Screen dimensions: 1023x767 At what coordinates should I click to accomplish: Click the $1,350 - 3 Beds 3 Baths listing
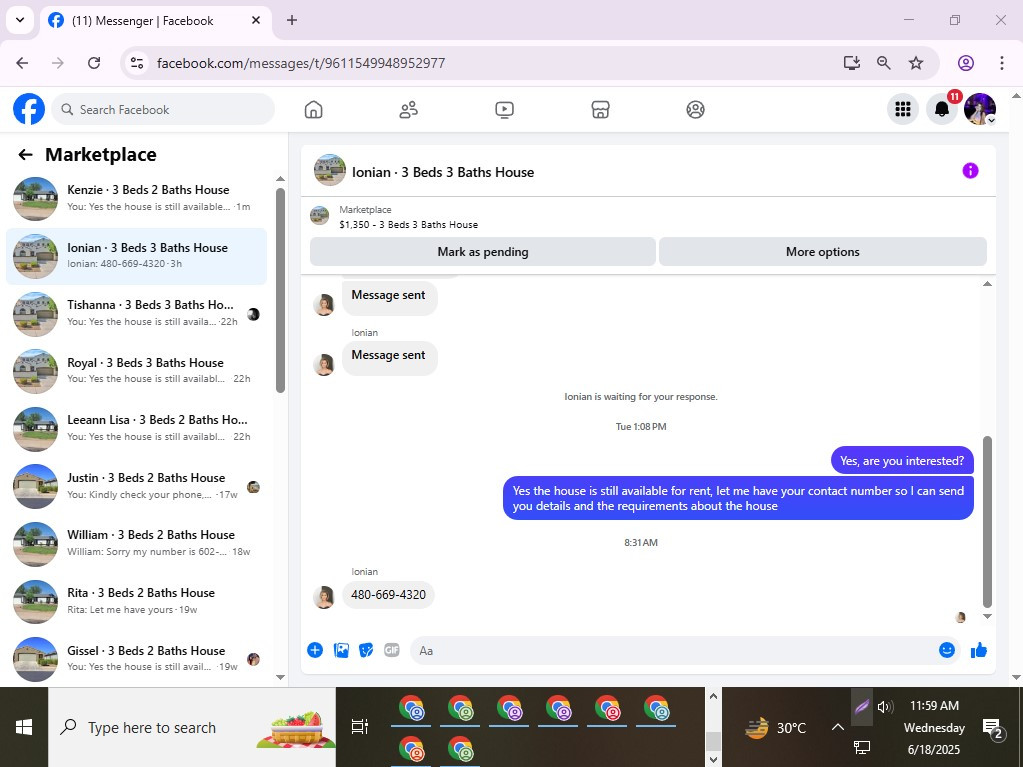tap(408, 224)
